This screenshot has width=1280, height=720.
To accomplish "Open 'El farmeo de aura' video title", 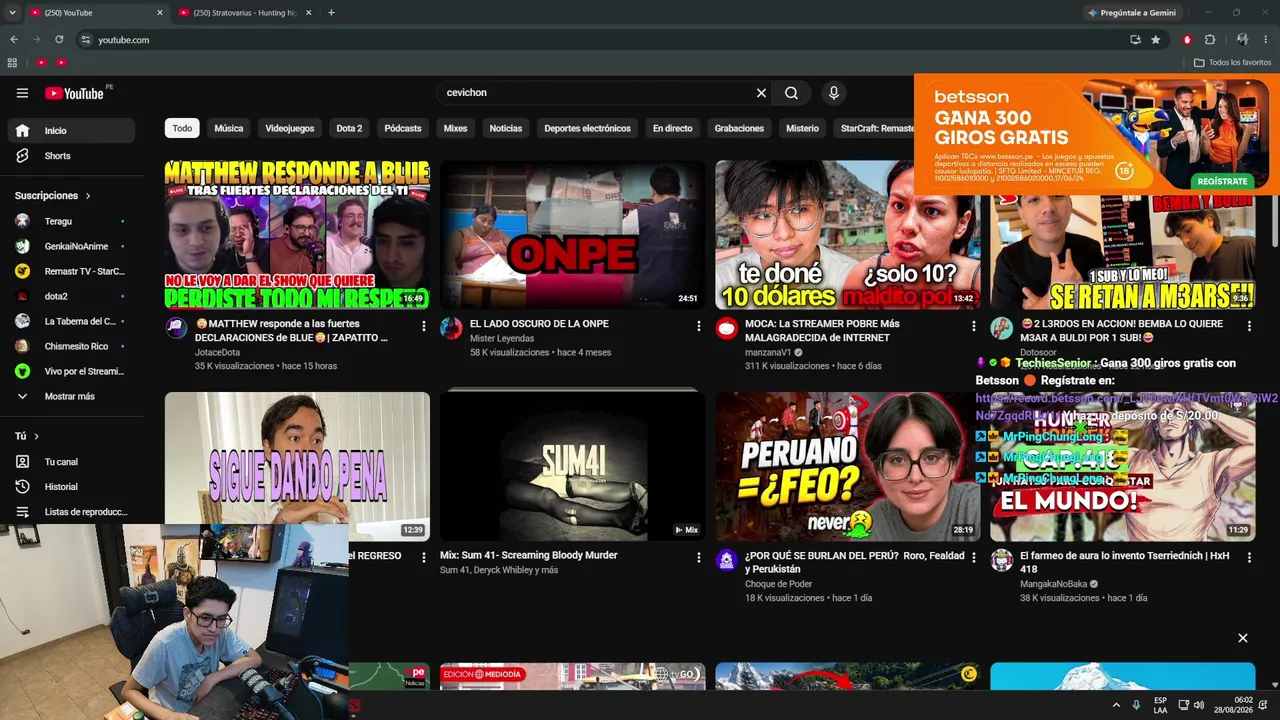I will point(1125,562).
